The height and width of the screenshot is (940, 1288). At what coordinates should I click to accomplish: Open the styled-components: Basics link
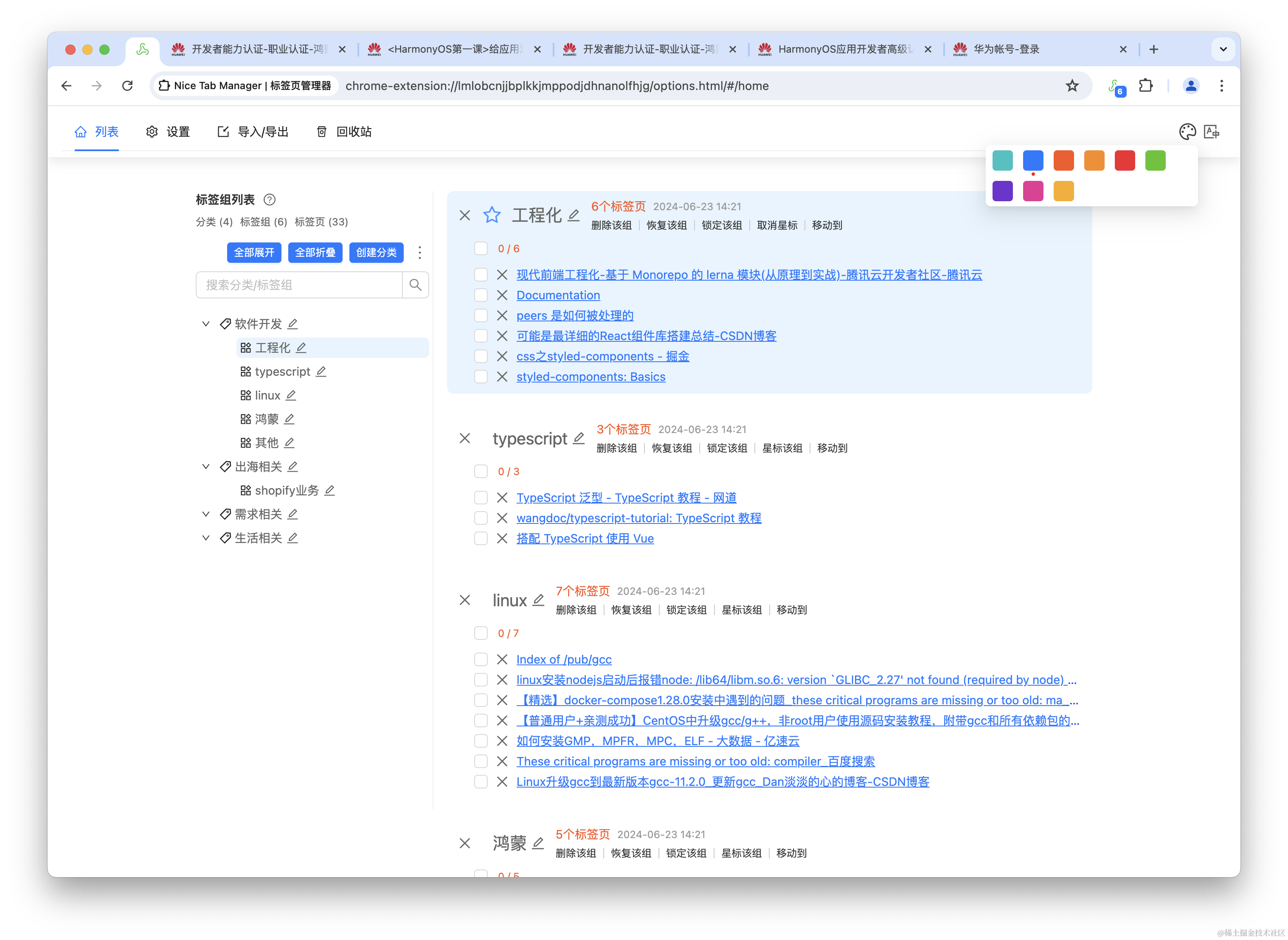click(591, 377)
